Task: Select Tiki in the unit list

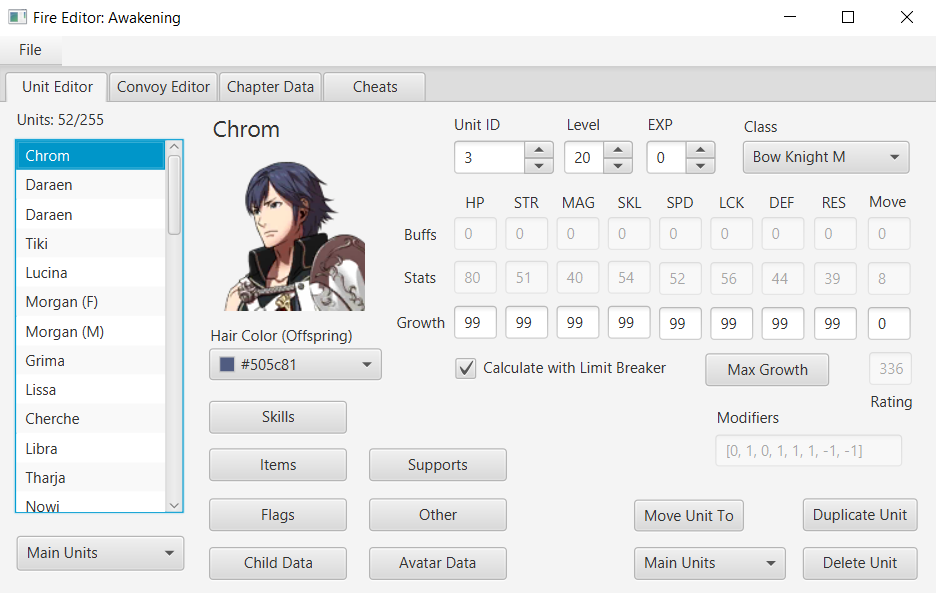Action: (91, 244)
